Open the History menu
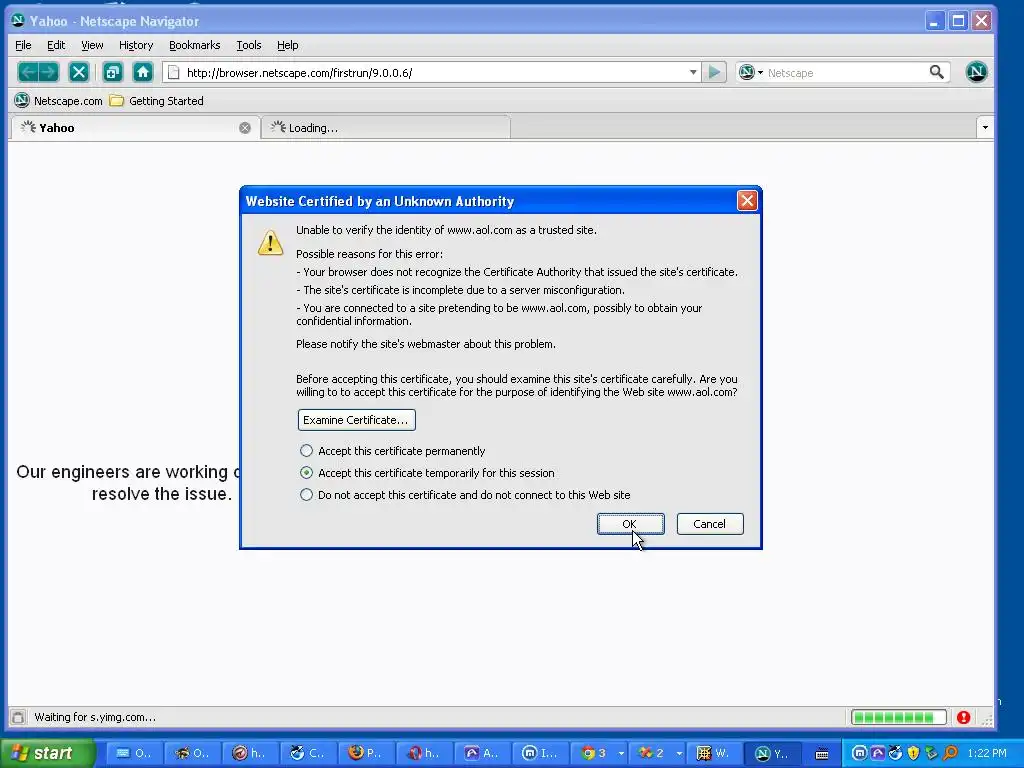Image resolution: width=1024 pixels, height=768 pixels. tap(136, 45)
